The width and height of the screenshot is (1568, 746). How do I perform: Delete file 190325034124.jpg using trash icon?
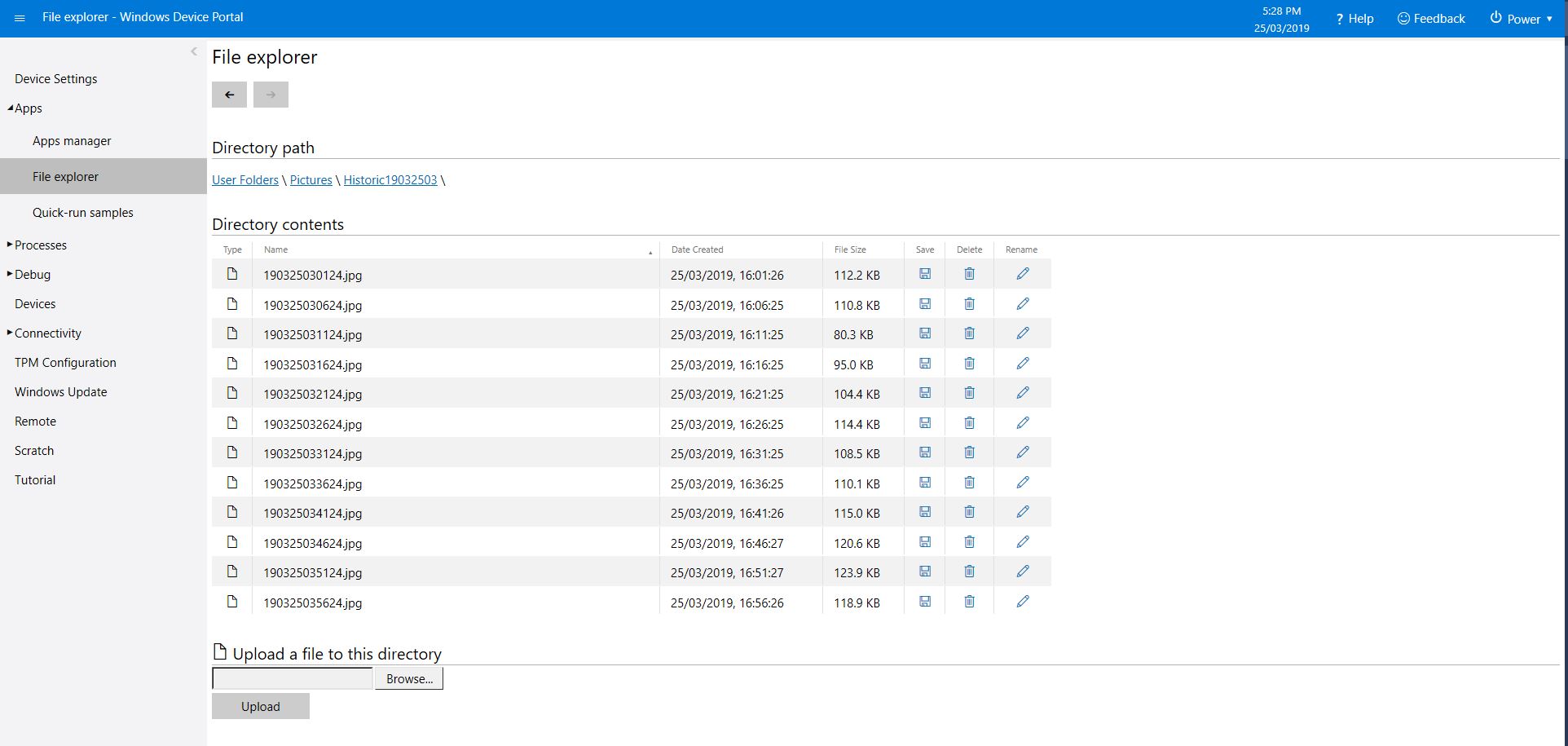[x=969, y=512]
